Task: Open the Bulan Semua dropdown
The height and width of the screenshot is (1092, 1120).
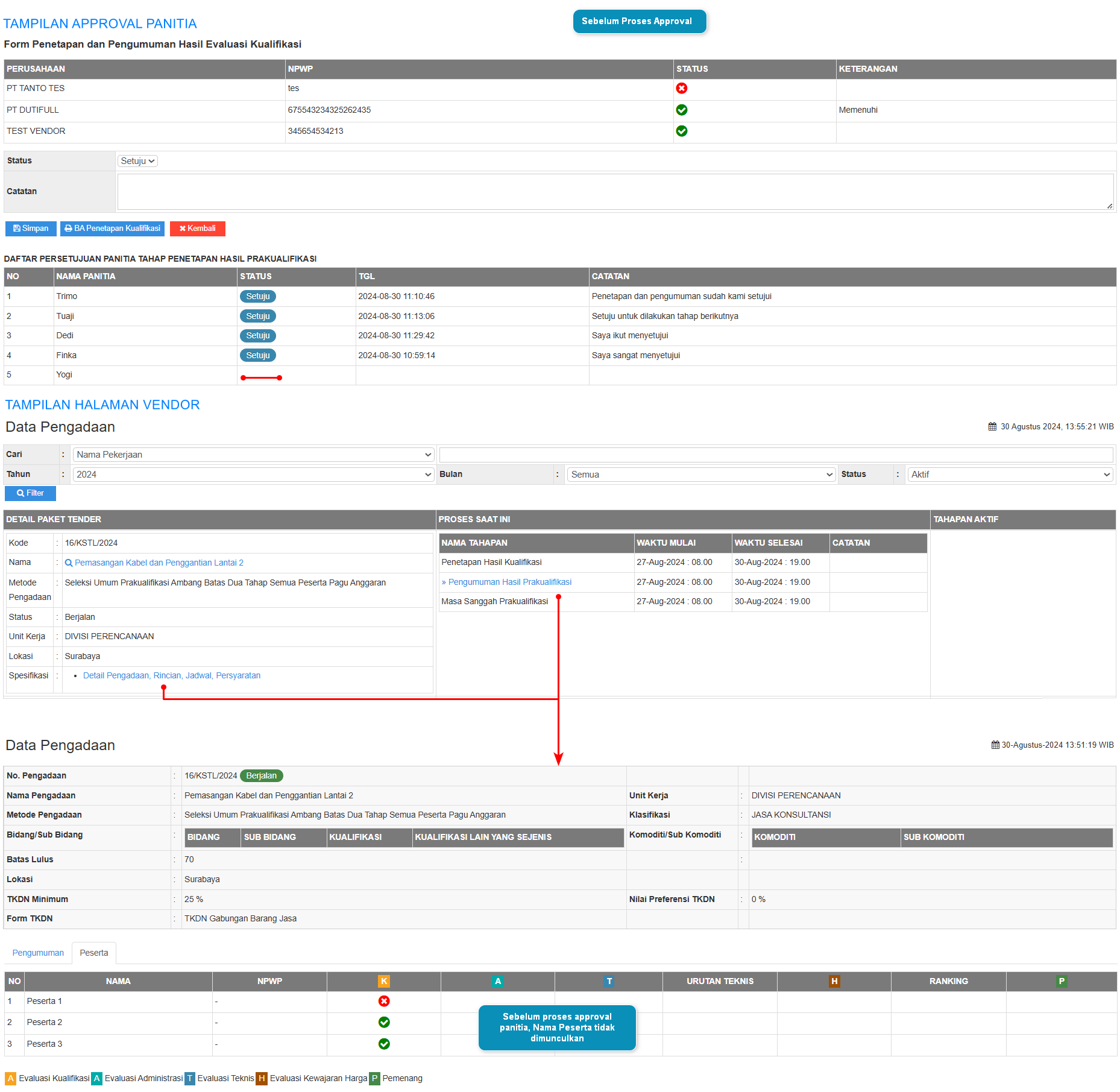Action: point(700,475)
